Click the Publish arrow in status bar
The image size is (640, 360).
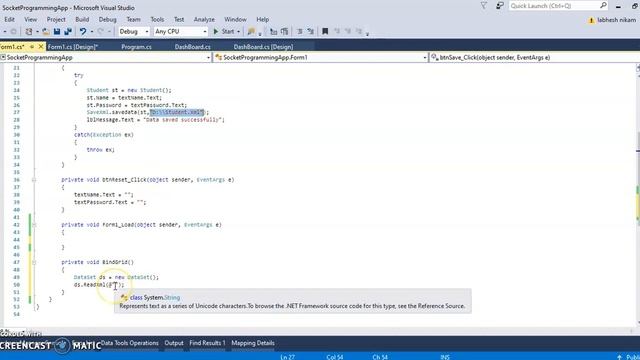tap(620, 357)
